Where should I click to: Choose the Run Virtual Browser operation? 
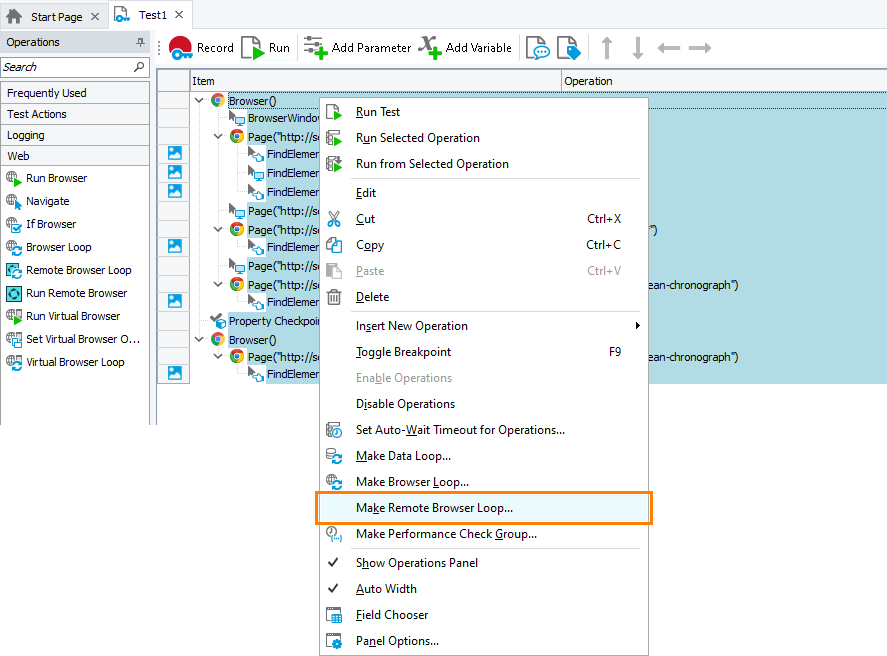tap(72, 316)
